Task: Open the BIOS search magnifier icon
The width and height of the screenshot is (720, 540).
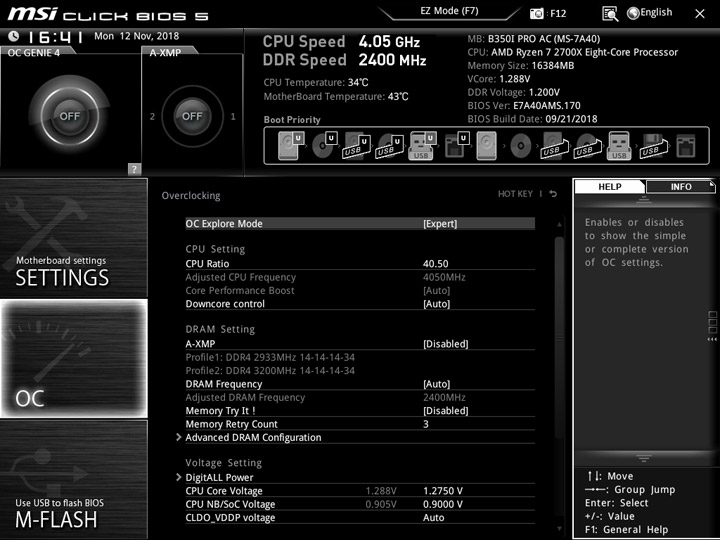Action: [x=610, y=14]
